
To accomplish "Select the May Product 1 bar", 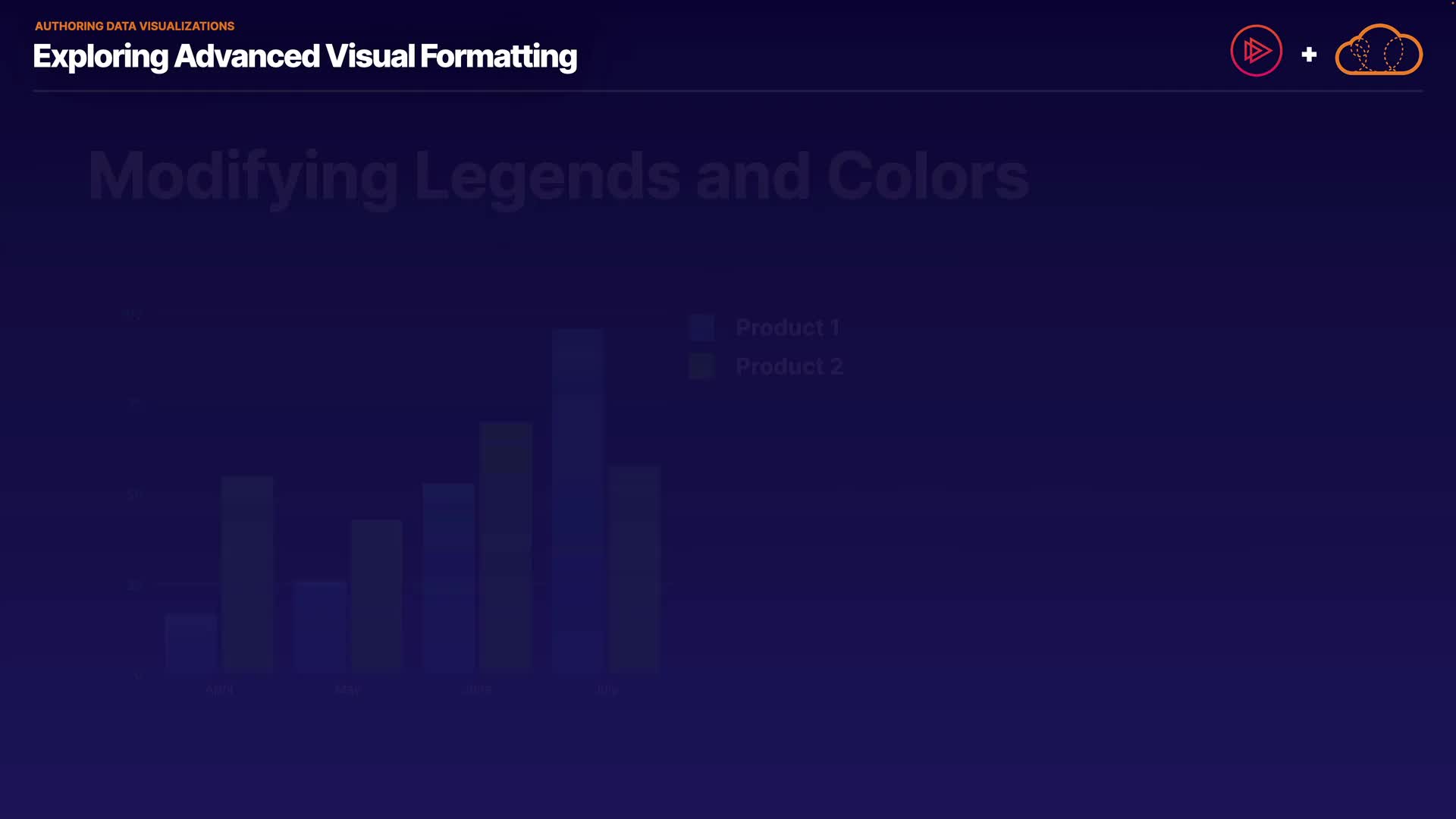I will point(320,626).
